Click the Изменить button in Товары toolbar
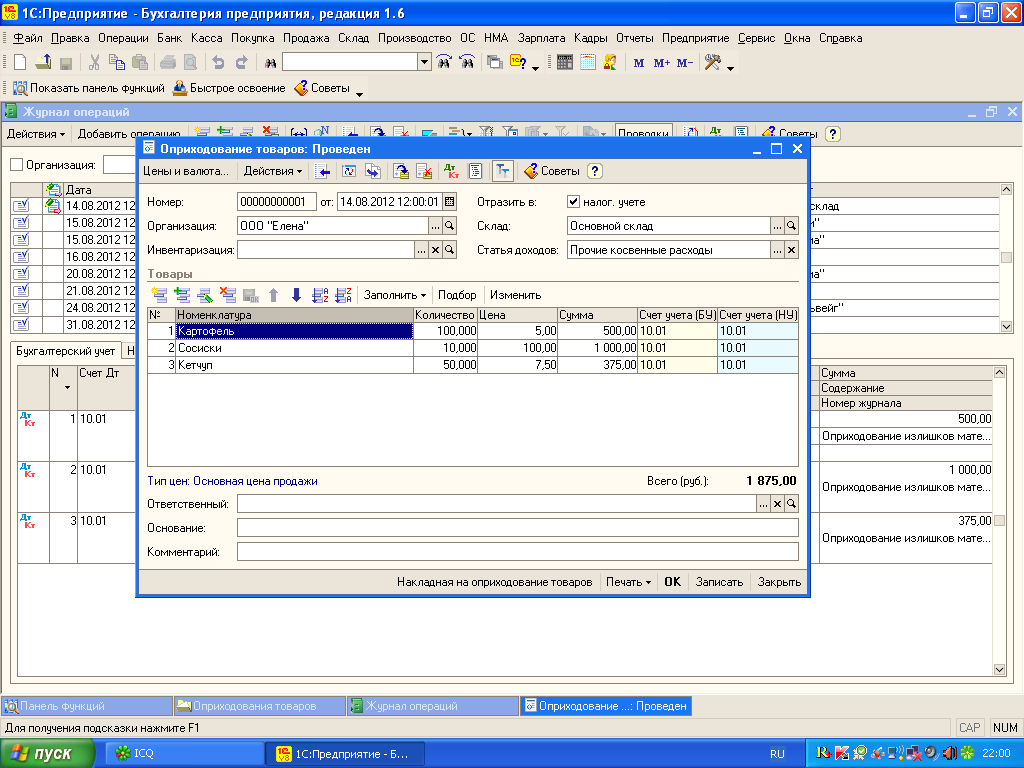 [x=515, y=295]
